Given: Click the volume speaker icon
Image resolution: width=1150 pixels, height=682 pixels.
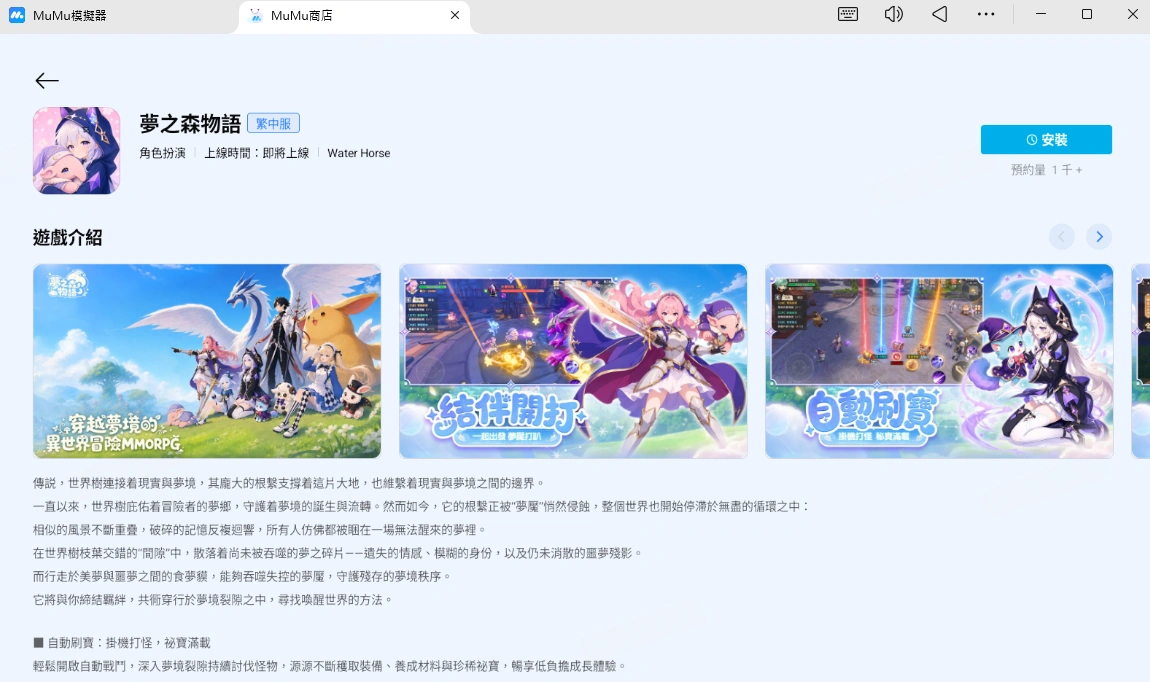Looking at the screenshot, I should pyautogui.click(x=893, y=14).
